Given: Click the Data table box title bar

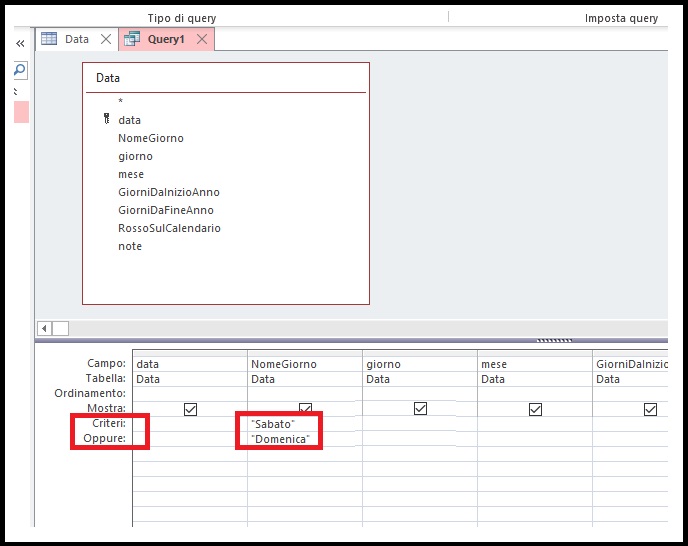Looking at the screenshot, I should pos(226,78).
